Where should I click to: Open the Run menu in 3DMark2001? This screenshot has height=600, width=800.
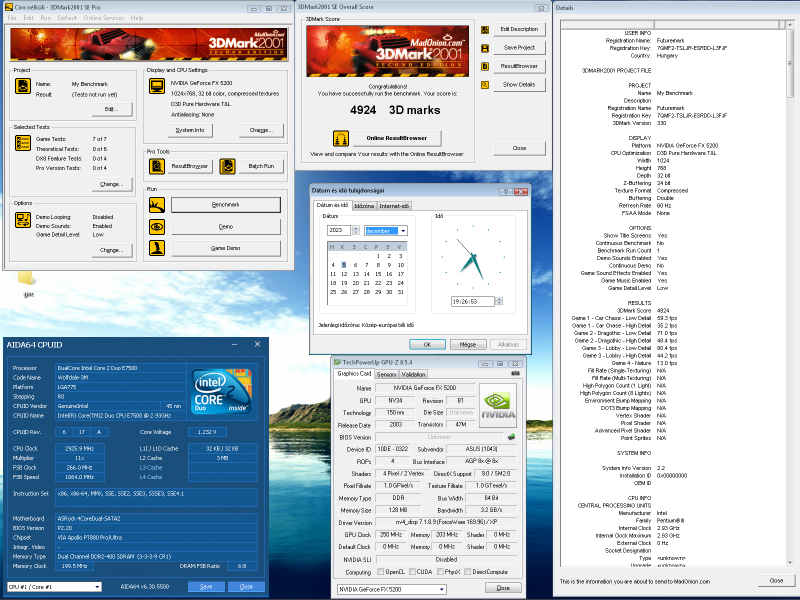[46, 18]
